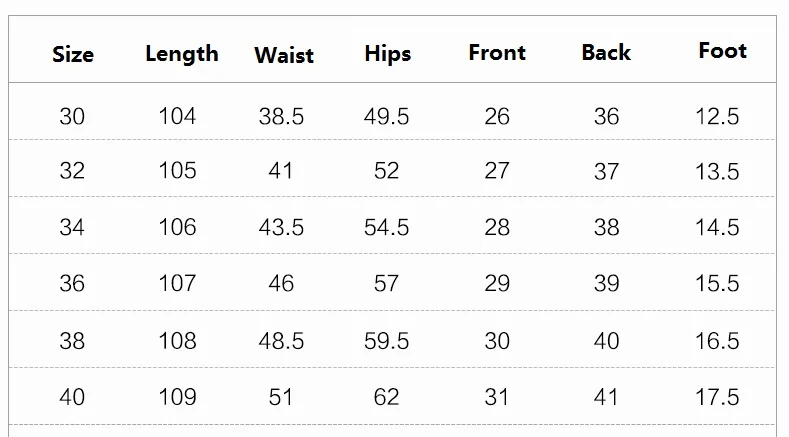This screenshot has width=789, height=437.
Task: Click the Length column header
Action: (181, 54)
